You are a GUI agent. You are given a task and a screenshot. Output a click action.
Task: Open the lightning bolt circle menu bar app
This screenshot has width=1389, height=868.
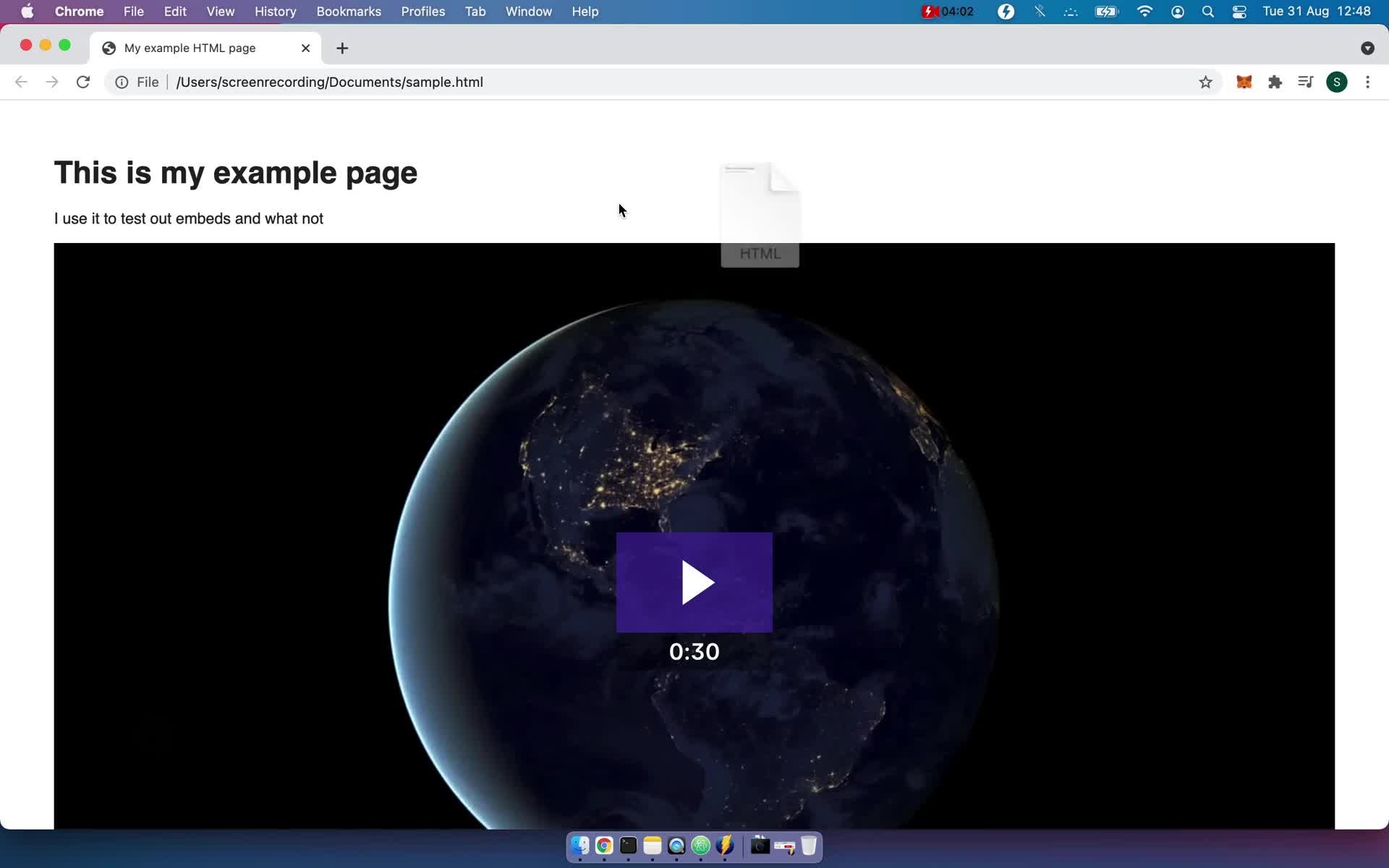tap(1006, 12)
